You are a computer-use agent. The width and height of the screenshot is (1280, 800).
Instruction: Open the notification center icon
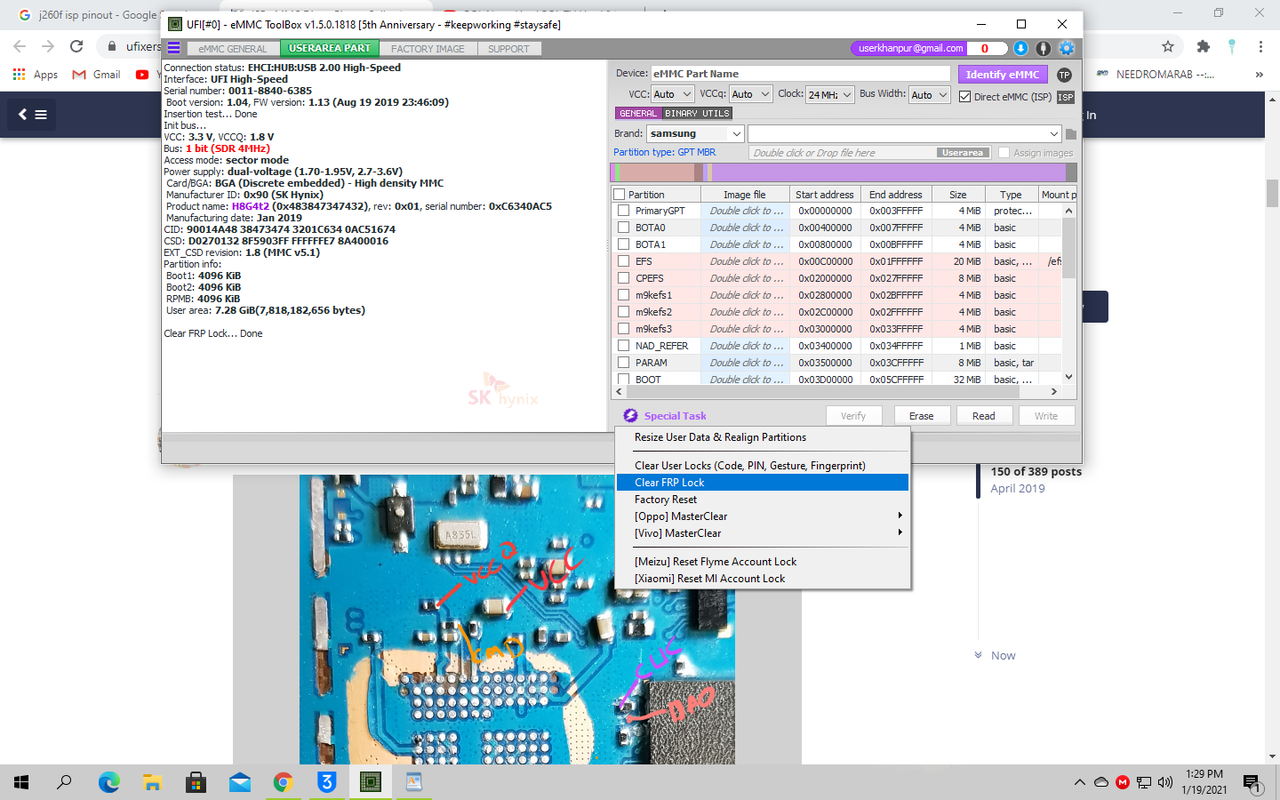(1251, 781)
